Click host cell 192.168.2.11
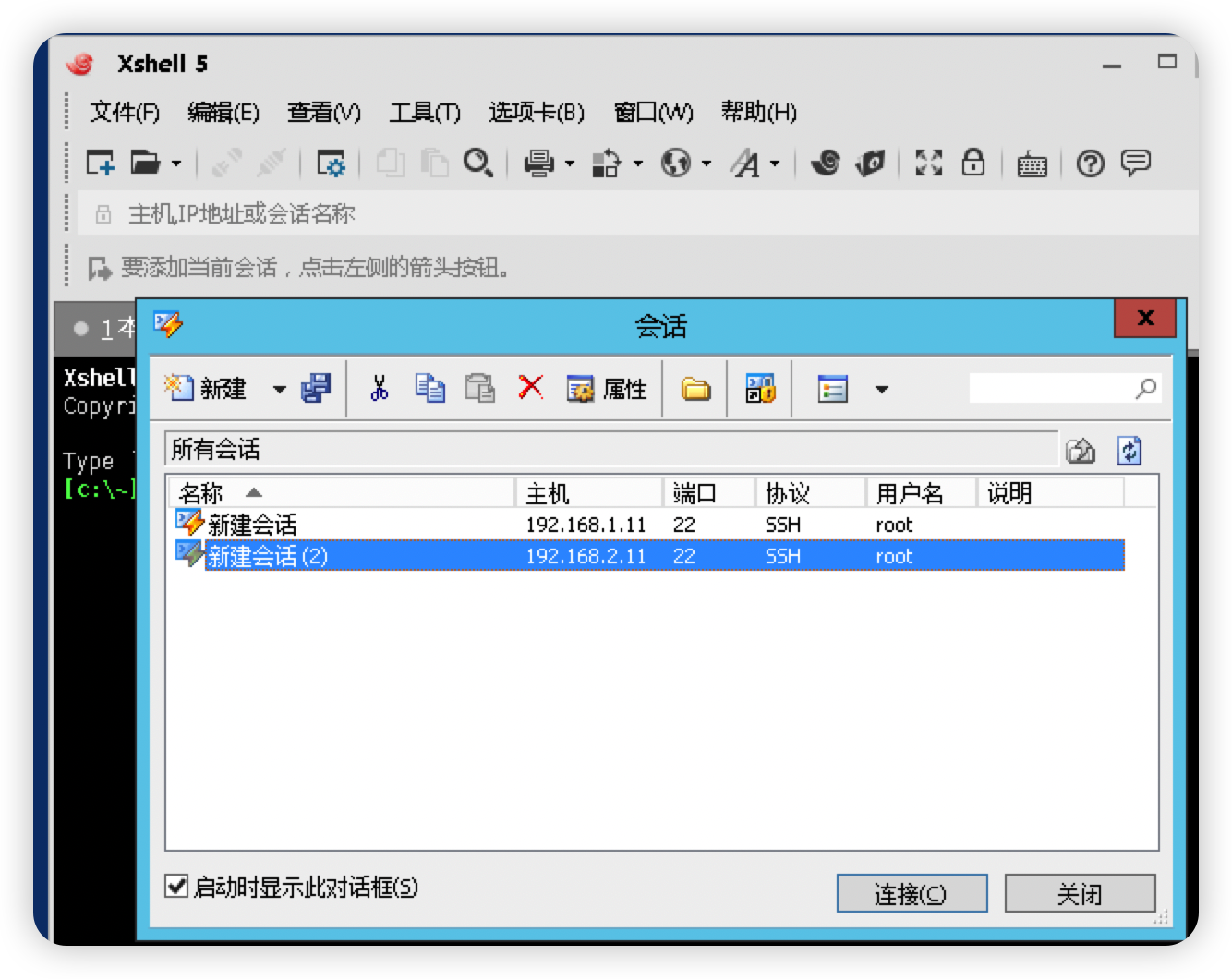Image resolution: width=1232 pixels, height=979 pixels. 586,556
